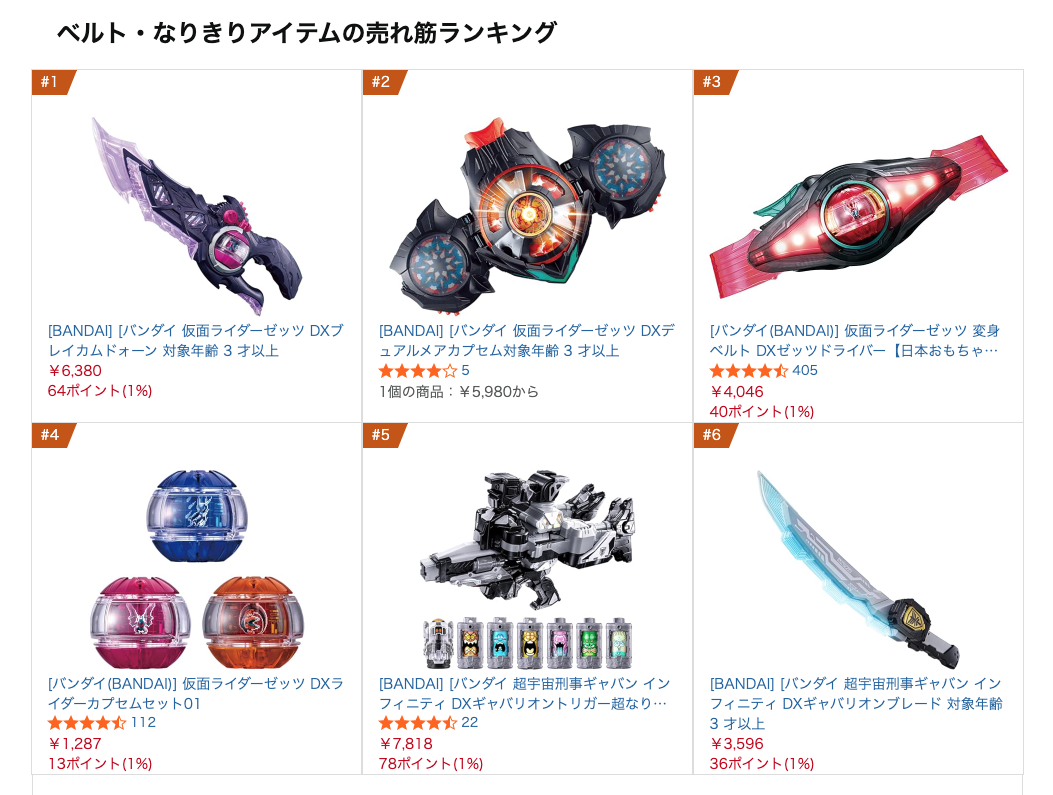Open DXデュアルメアカプセム product title link

coord(526,340)
